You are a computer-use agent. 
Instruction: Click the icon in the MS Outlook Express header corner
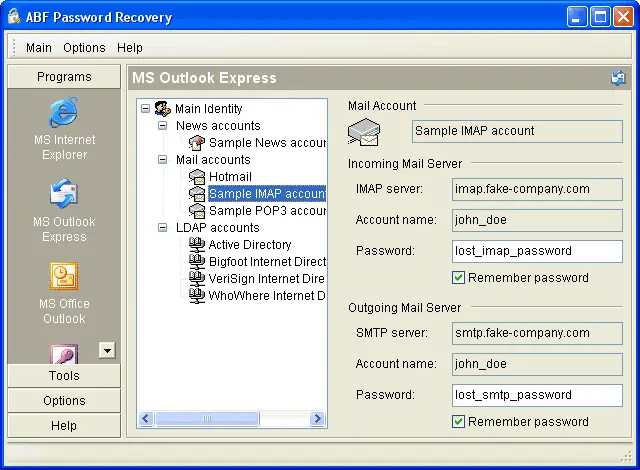[618, 78]
